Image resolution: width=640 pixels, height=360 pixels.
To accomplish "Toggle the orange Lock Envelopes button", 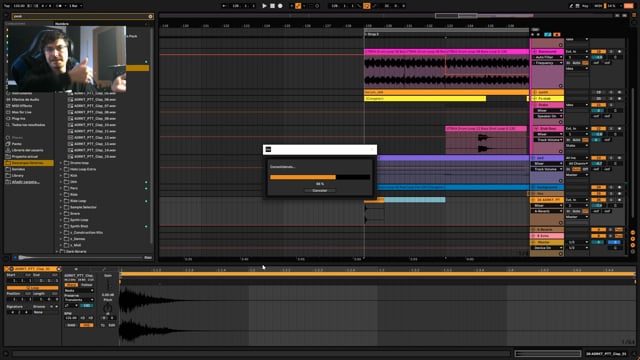I will 557,35.
